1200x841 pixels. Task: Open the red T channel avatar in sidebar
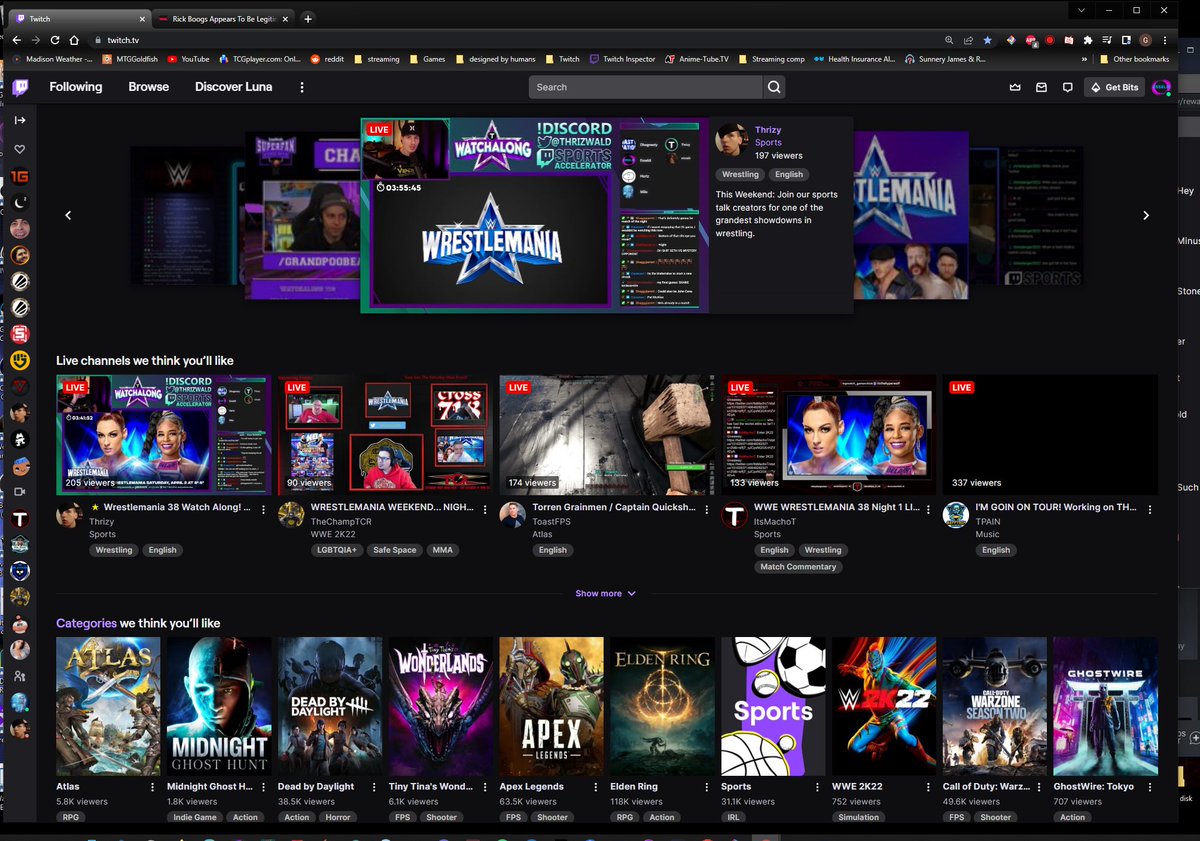tap(19, 518)
